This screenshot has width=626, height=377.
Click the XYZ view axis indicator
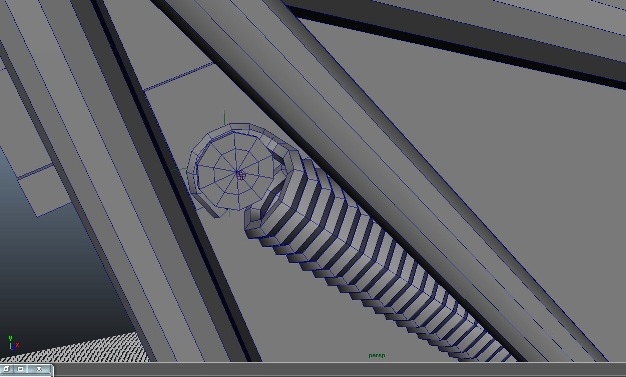(13, 343)
